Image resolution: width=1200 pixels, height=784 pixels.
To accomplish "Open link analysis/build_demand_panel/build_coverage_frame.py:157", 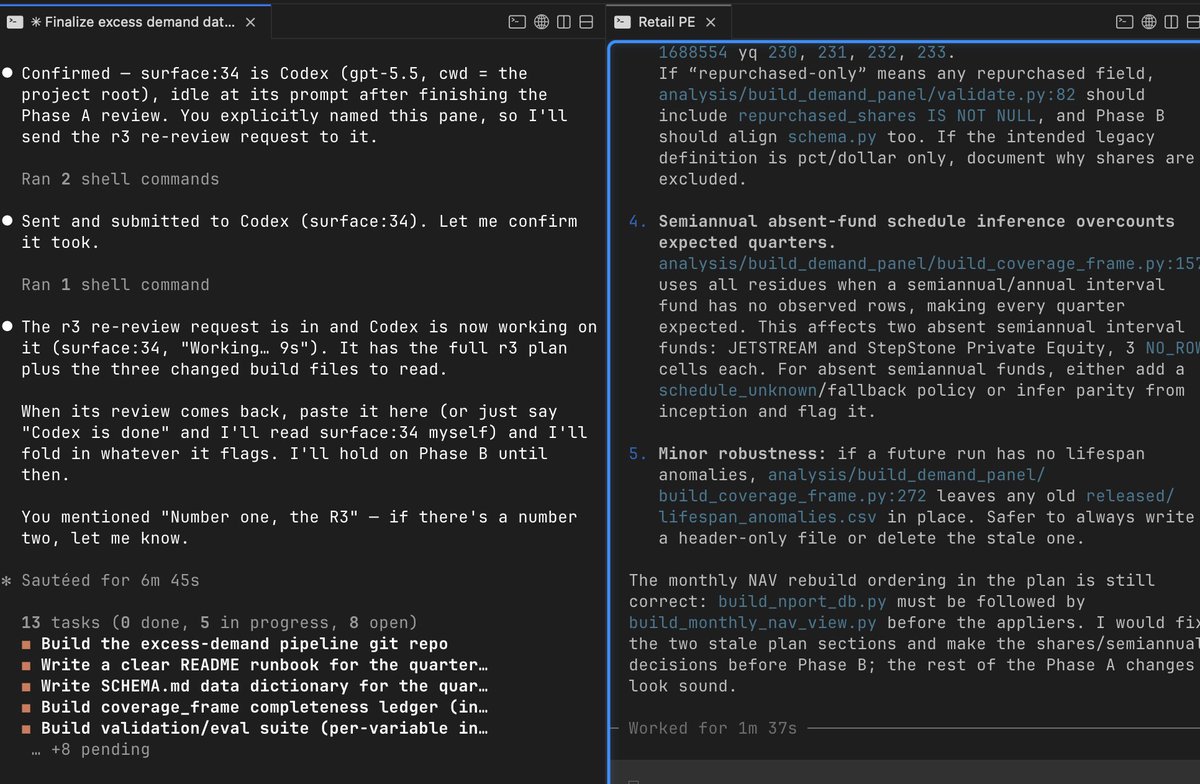I will point(928,264).
